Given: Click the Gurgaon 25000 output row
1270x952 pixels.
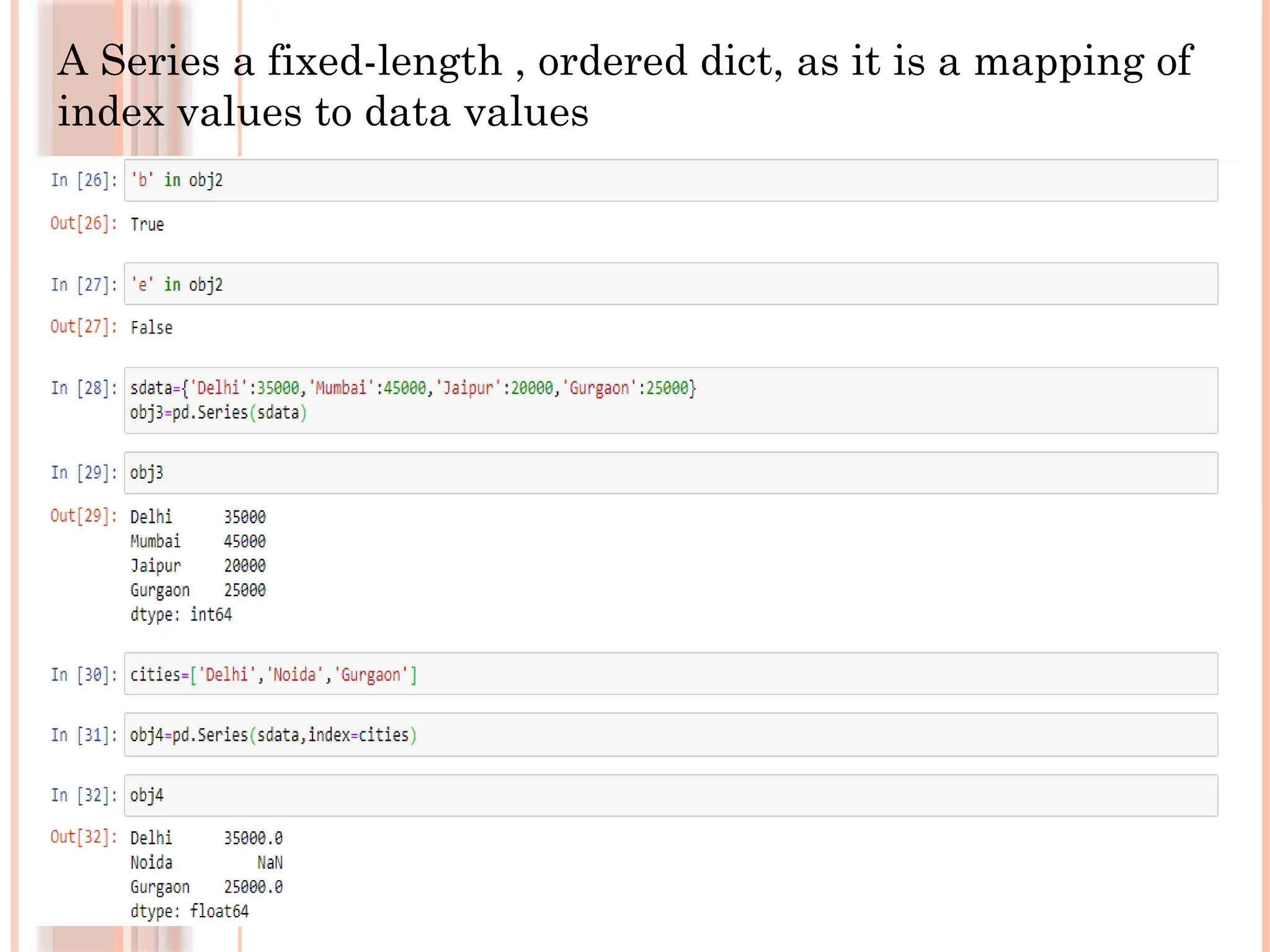Looking at the screenshot, I should (x=198, y=590).
